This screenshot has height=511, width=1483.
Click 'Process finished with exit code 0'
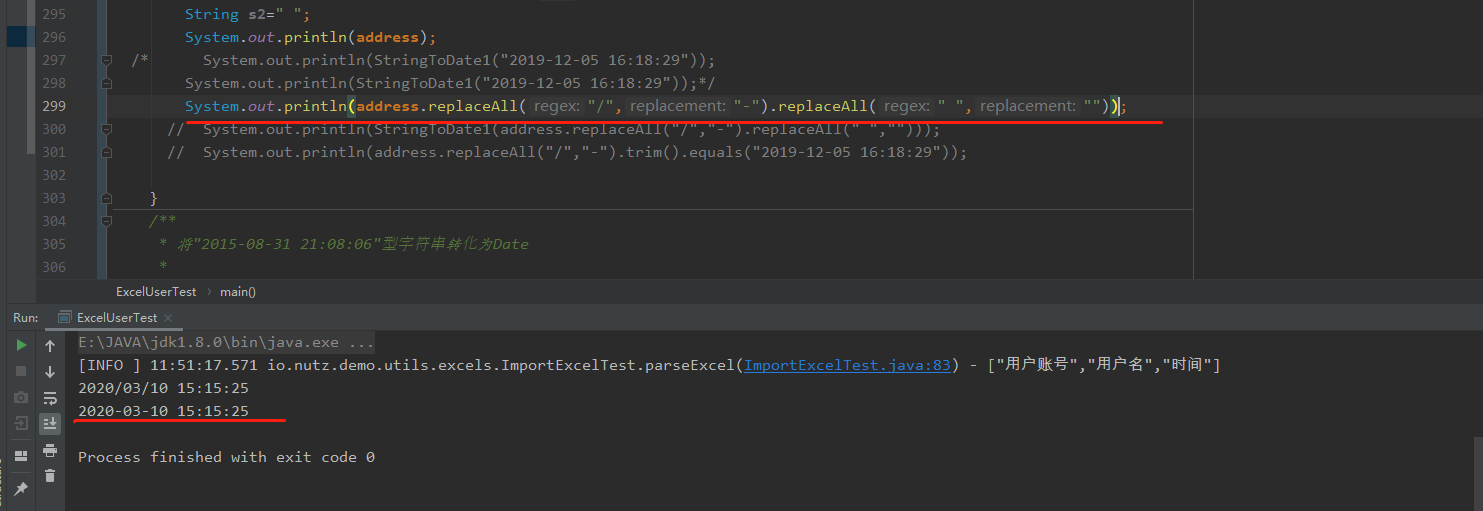click(x=226, y=457)
